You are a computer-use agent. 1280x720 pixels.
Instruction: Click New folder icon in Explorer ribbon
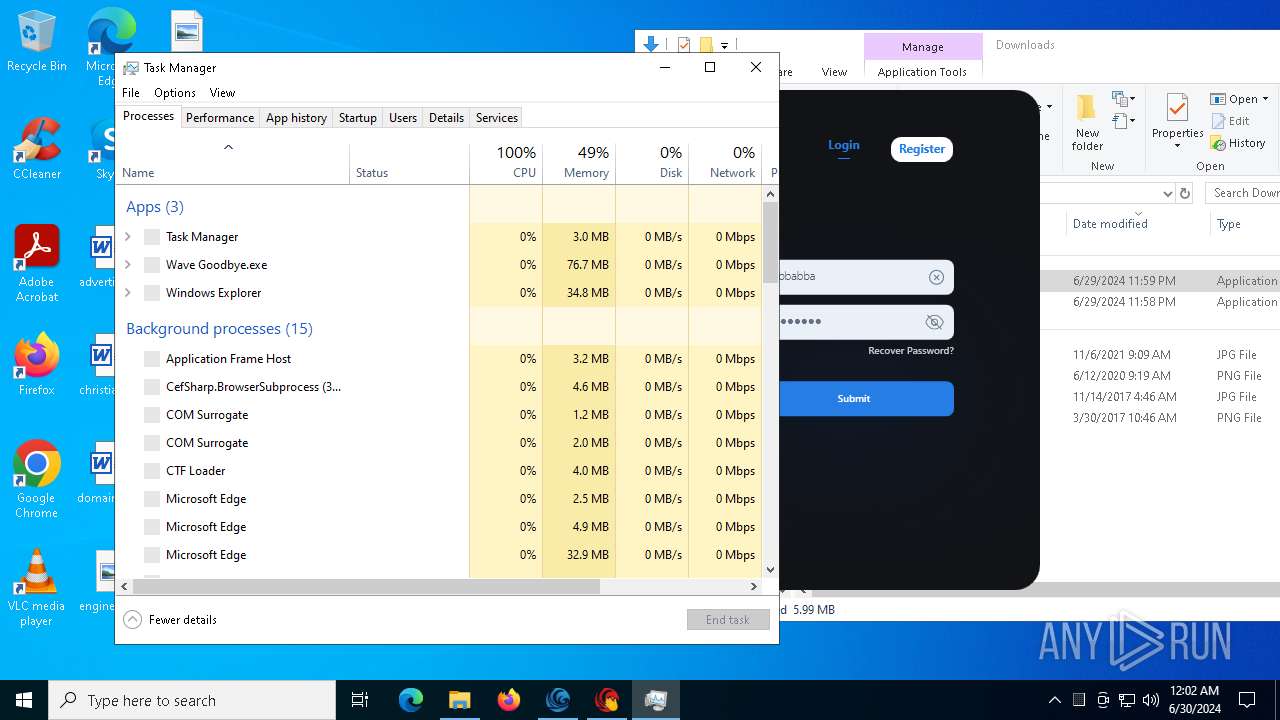[1087, 122]
